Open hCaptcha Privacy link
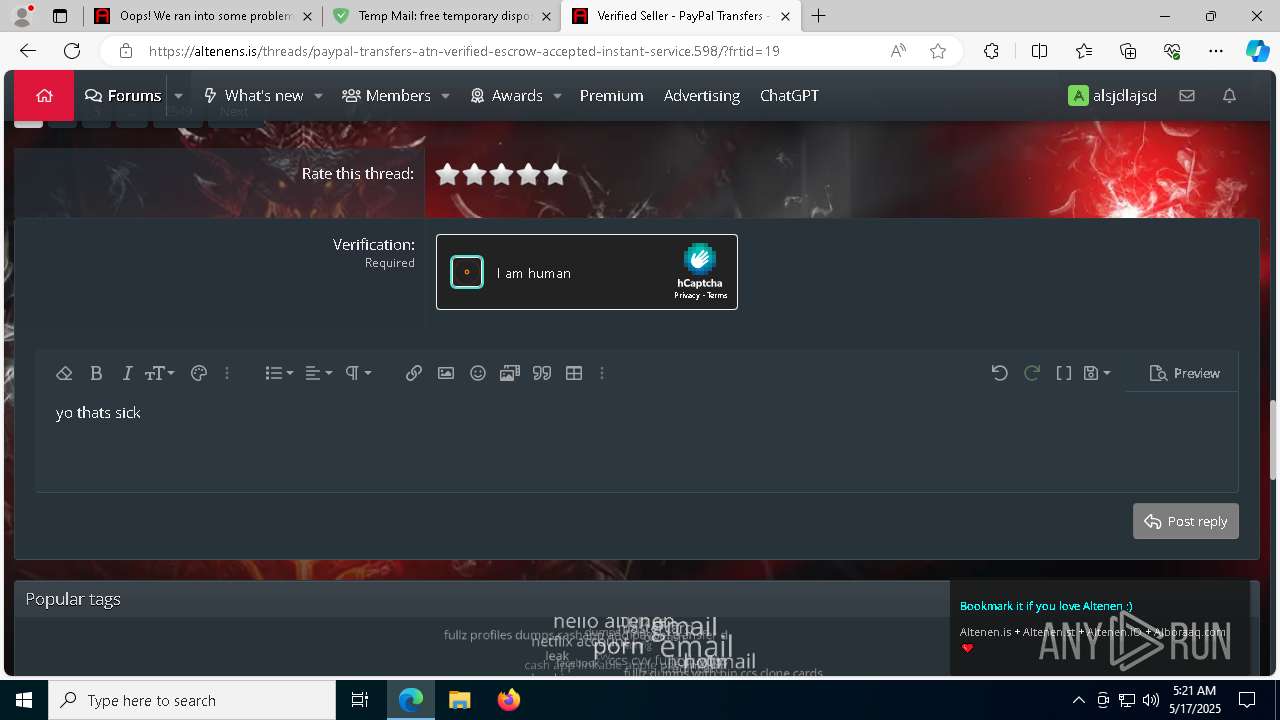1280x720 pixels. click(x=686, y=296)
